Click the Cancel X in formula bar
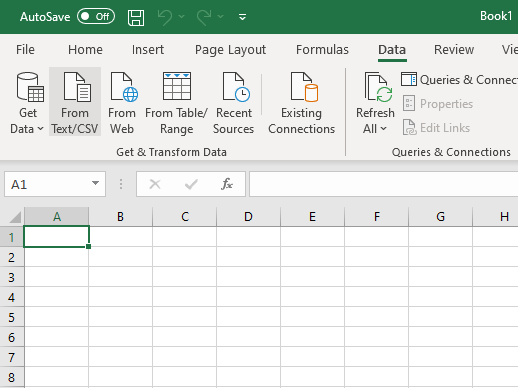Screen dimensions: 518x388 [155, 184]
